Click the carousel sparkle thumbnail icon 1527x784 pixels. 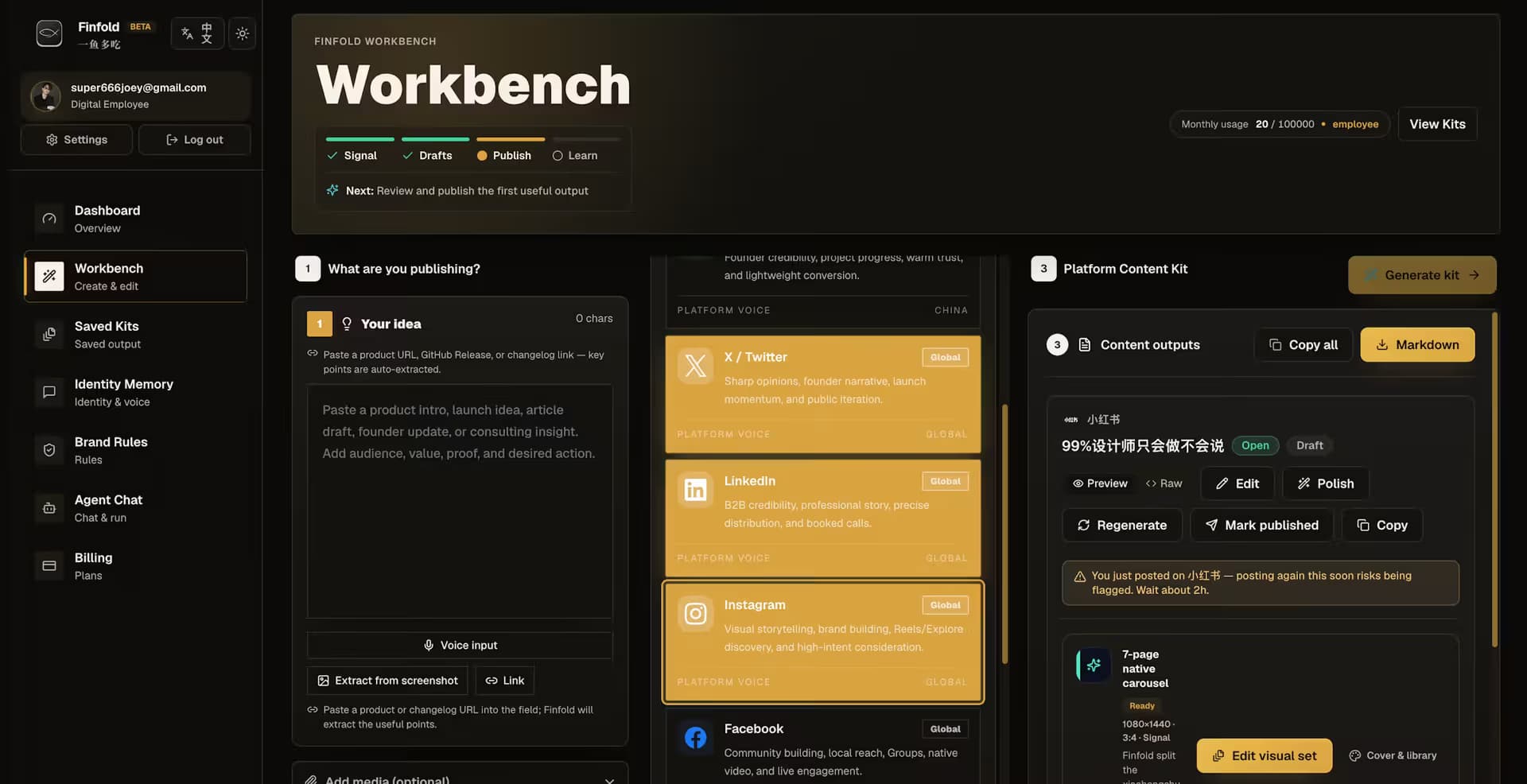[1094, 666]
